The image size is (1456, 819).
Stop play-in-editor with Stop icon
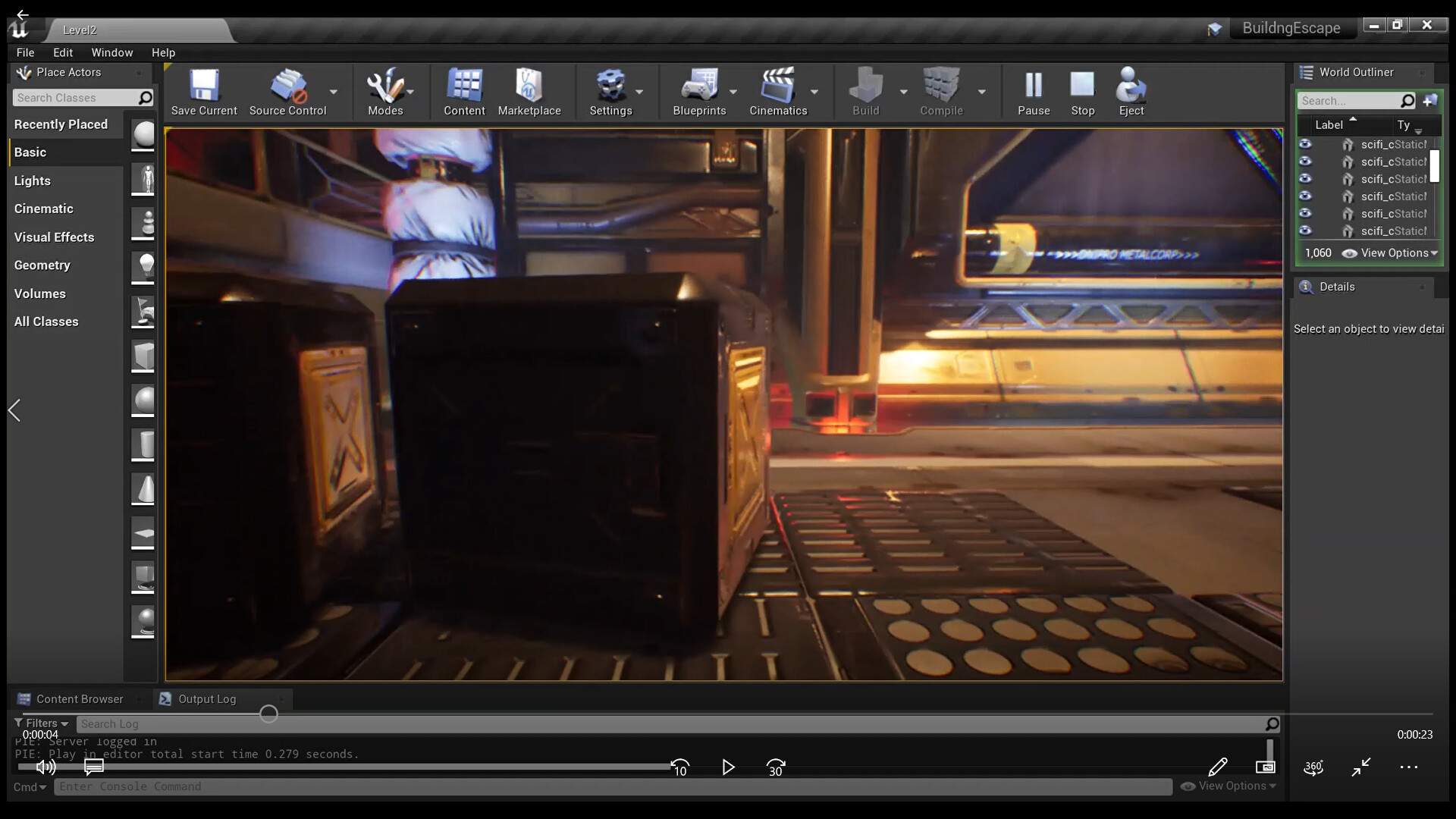[x=1082, y=86]
